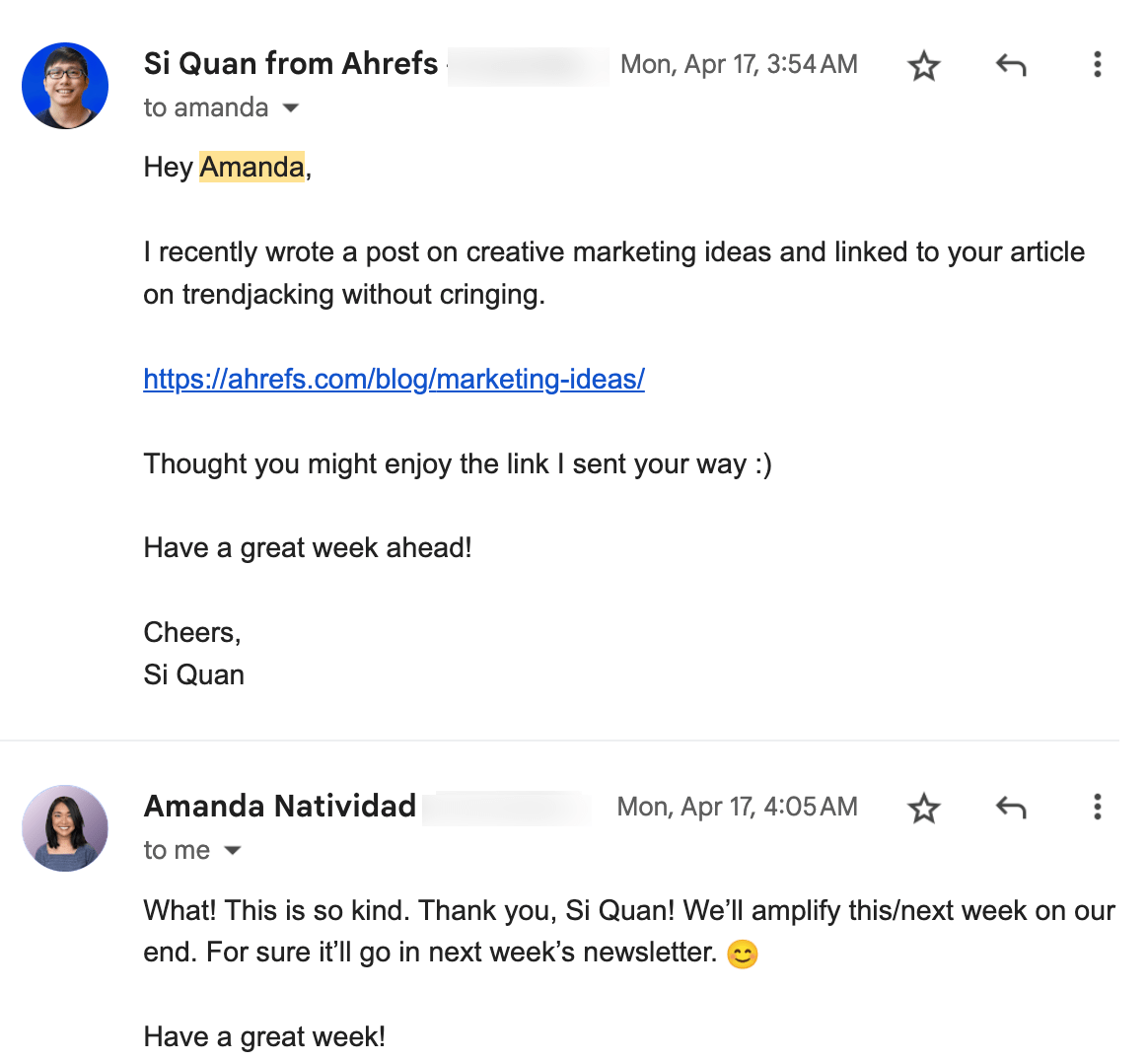The image size is (1148, 1061).
Task: Open more options for Amanda's email
Action: point(1097,808)
